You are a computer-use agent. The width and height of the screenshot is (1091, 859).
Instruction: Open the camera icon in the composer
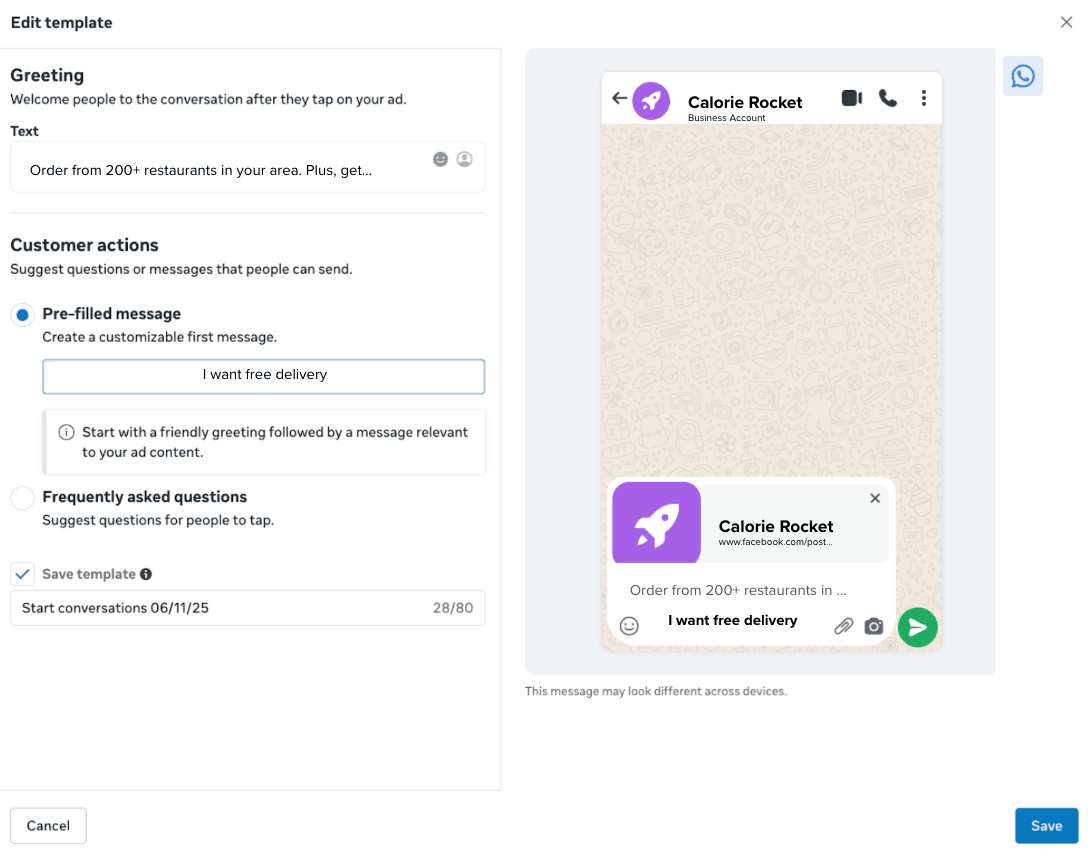pos(873,624)
